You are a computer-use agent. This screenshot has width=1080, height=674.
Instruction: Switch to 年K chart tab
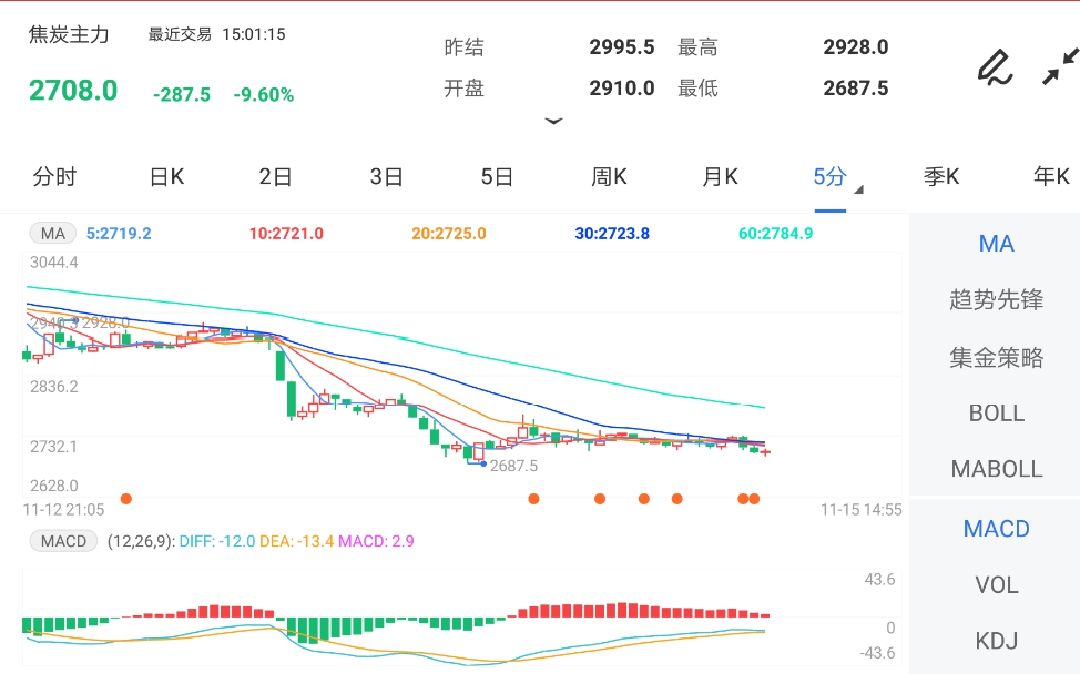pos(1052,177)
